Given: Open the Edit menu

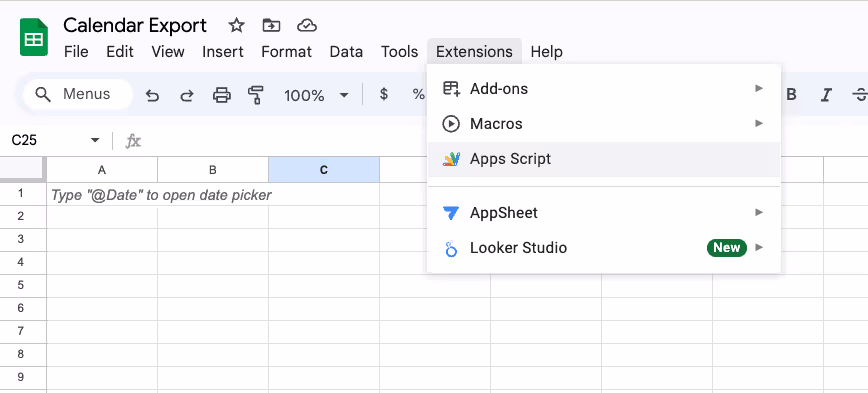Looking at the screenshot, I should [x=120, y=52].
